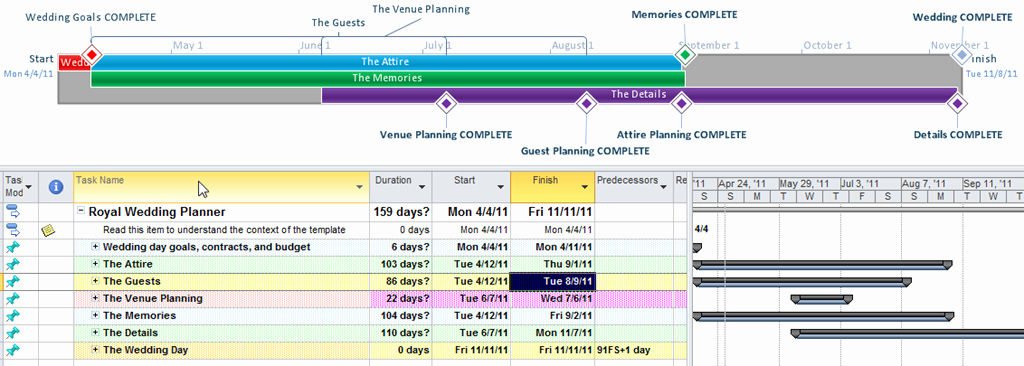
Task: Click the Gantt summary bar for The Guests
Action: pos(802,282)
